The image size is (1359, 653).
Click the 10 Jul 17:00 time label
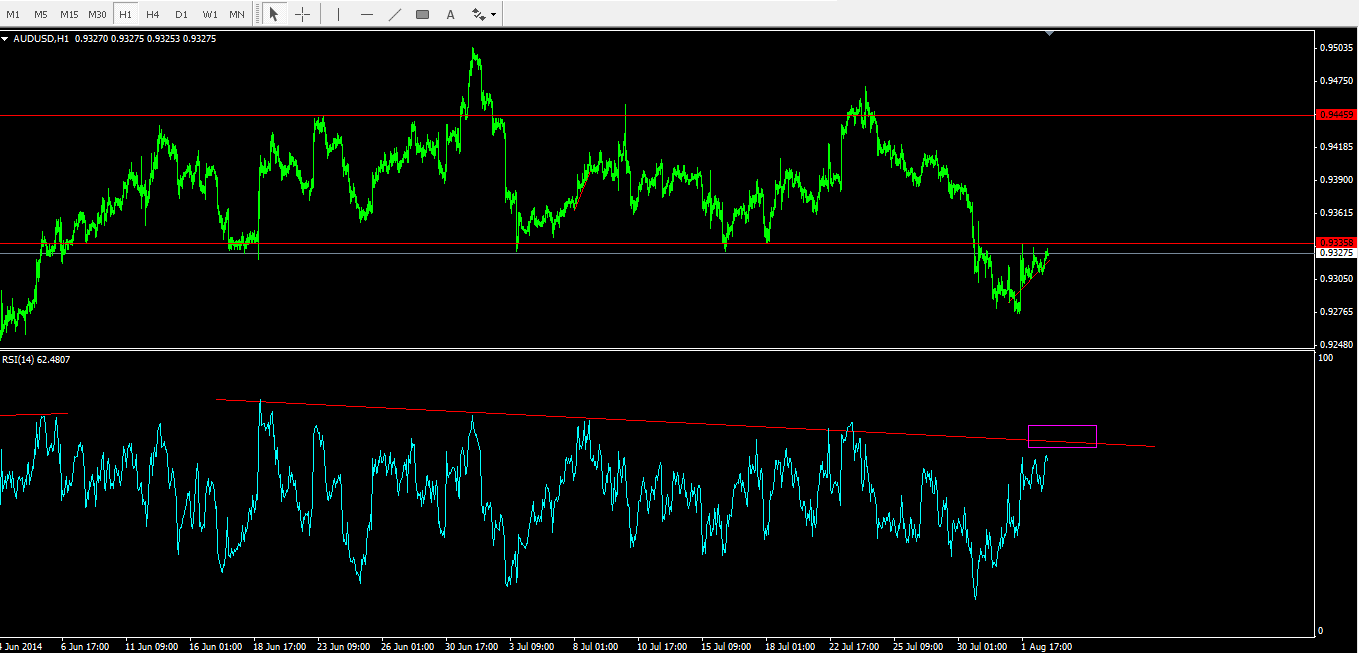(663, 646)
